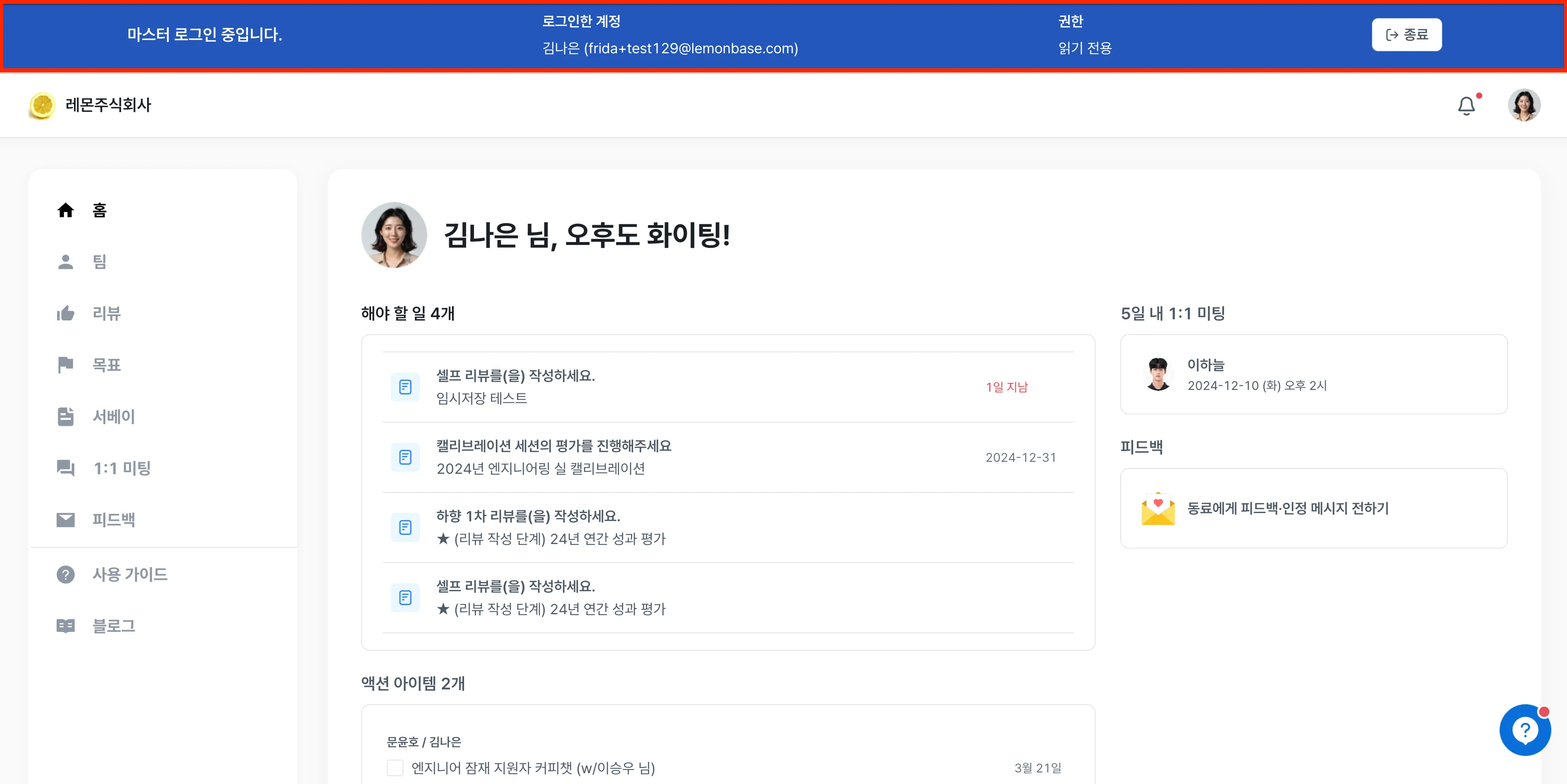Click the person icon for 팀
This screenshot has height=784, width=1567.
(x=66, y=261)
